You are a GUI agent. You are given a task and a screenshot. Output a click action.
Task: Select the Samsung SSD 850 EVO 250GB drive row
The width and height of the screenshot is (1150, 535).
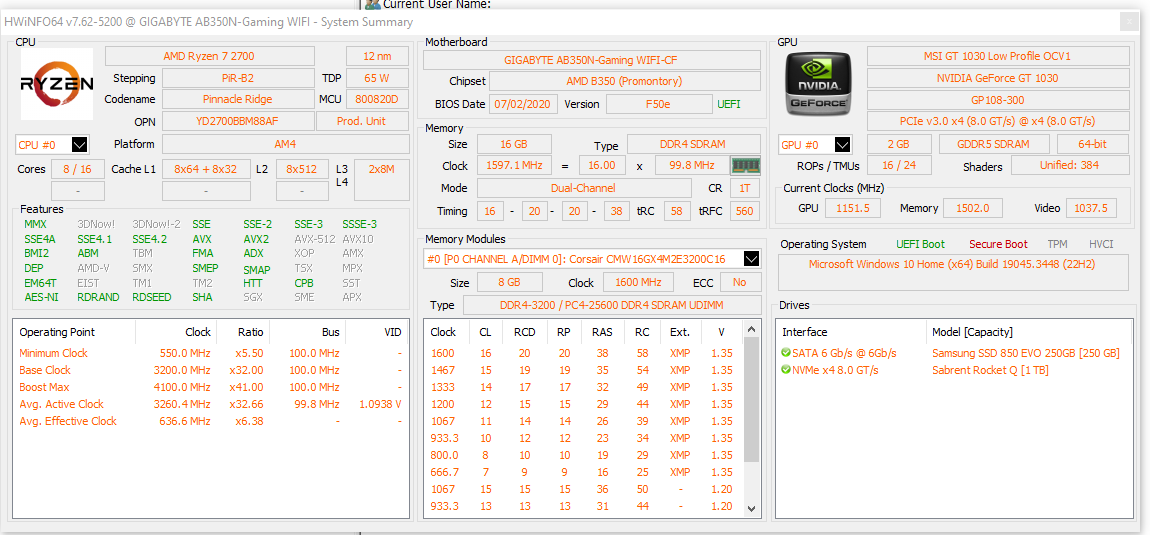pos(952,353)
